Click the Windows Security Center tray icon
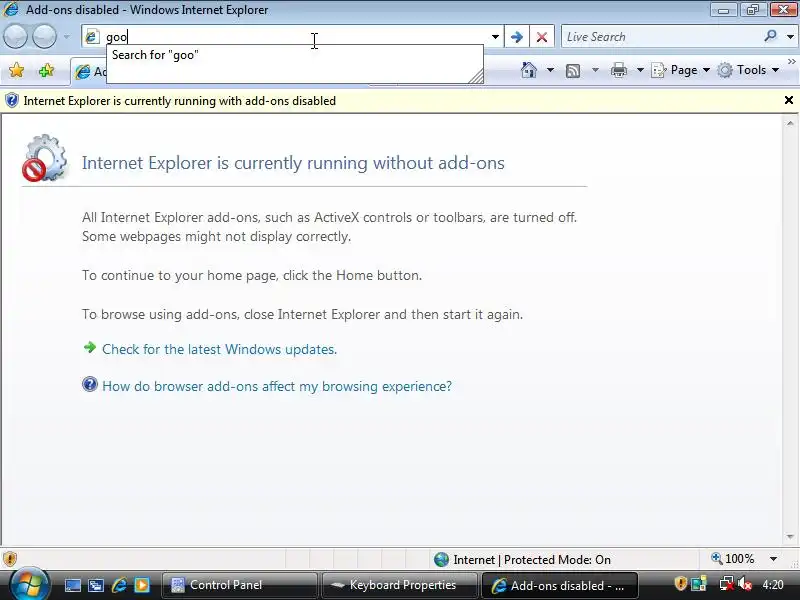800x600 pixels. [x=680, y=583]
